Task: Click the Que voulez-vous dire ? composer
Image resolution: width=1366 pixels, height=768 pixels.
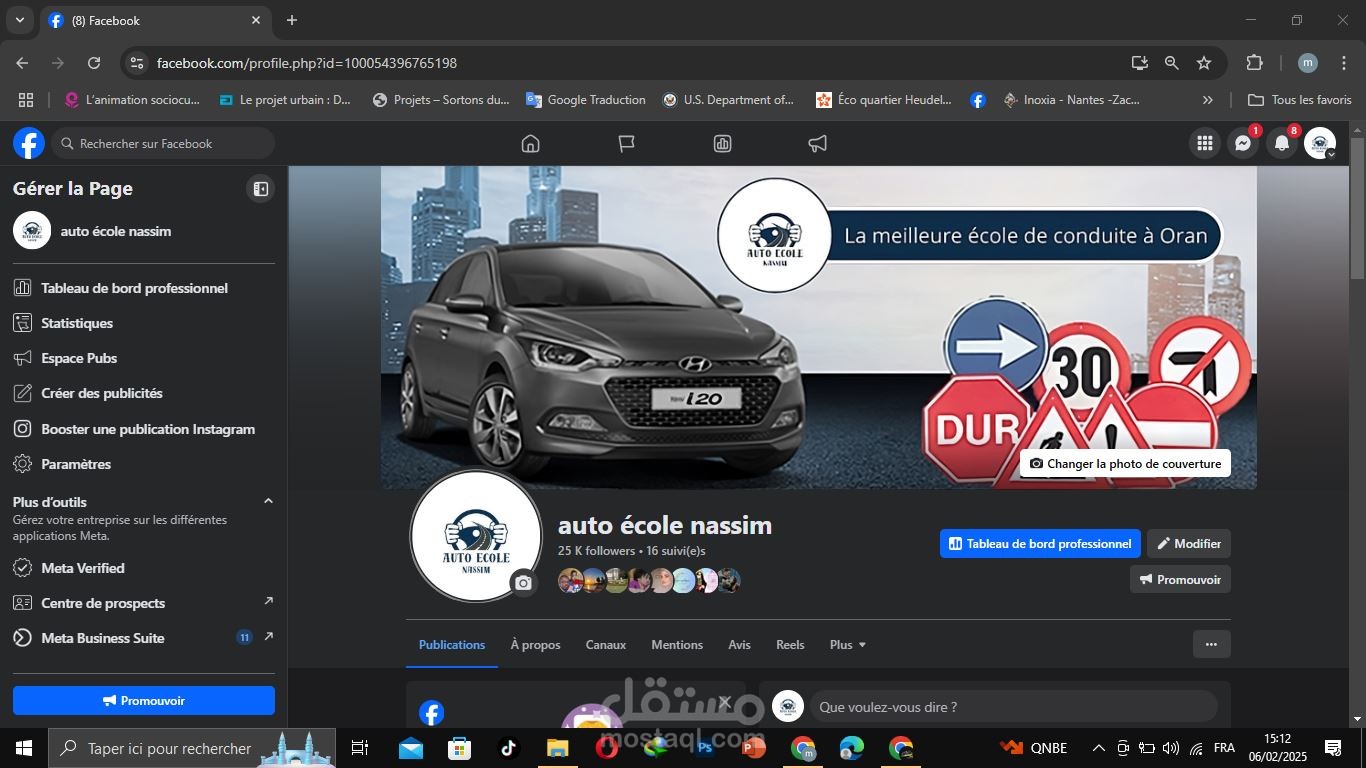Action: pos(1013,707)
